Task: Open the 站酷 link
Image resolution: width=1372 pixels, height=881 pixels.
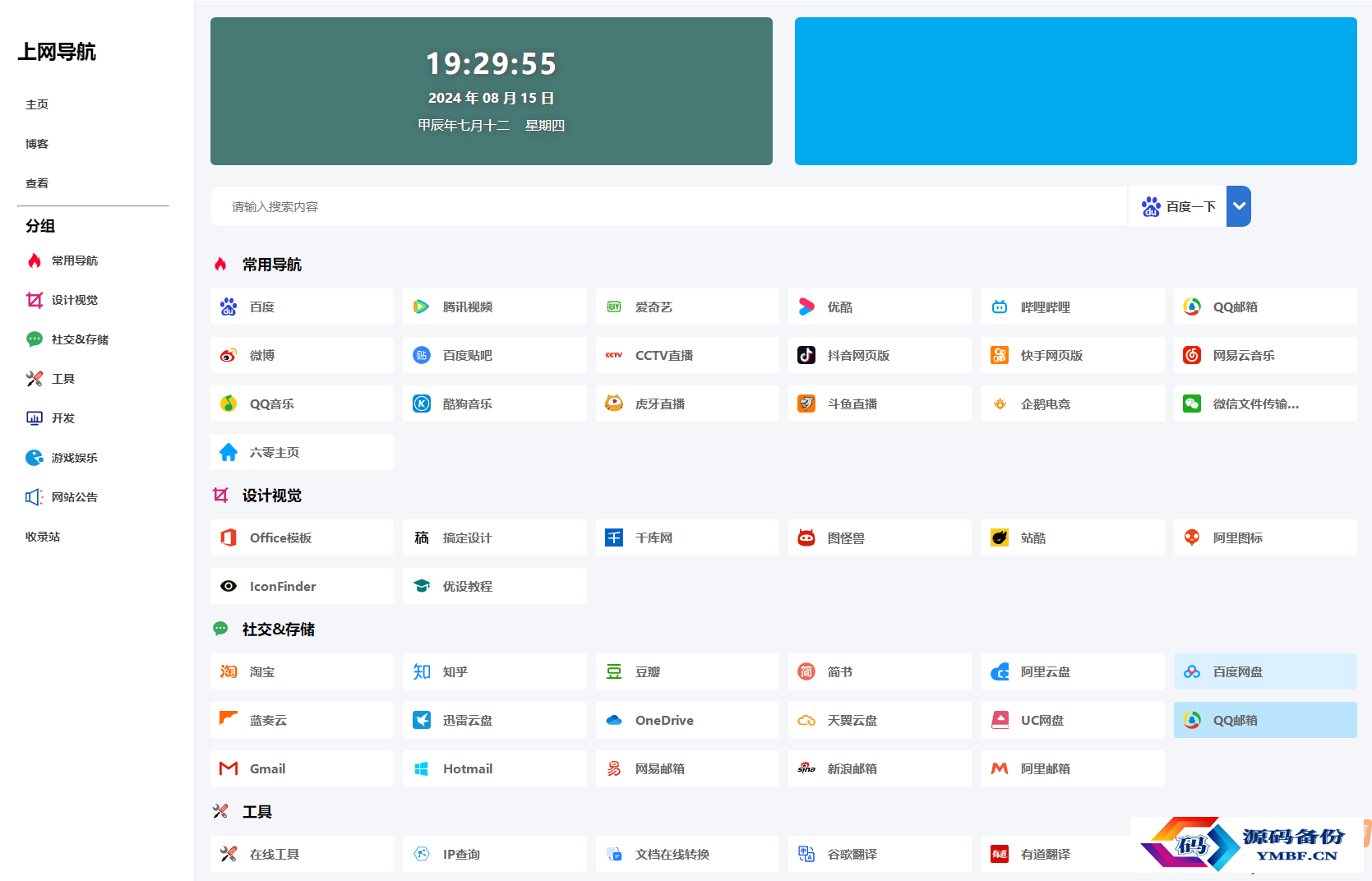Action: (1073, 537)
